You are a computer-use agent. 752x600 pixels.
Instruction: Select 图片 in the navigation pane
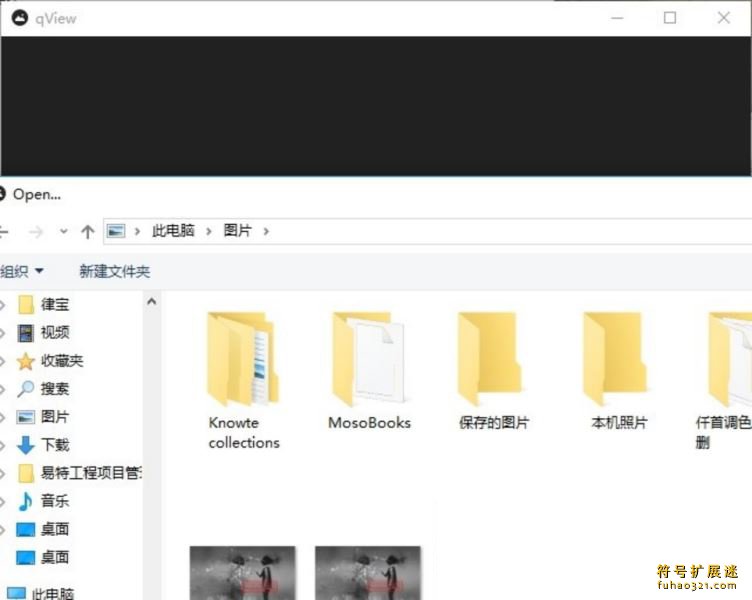[55, 417]
